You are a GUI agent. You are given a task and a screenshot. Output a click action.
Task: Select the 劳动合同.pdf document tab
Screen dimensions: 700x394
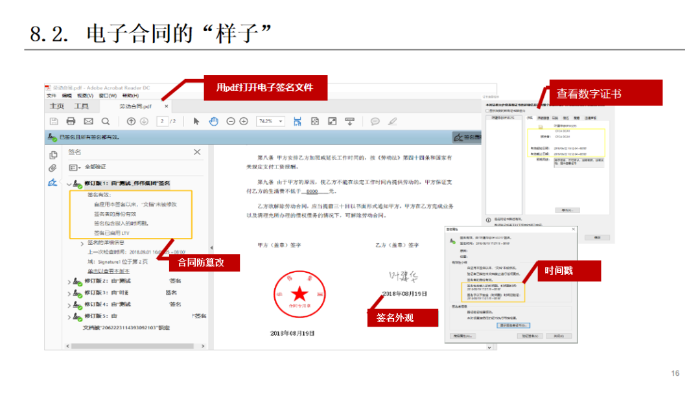[135, 106]
